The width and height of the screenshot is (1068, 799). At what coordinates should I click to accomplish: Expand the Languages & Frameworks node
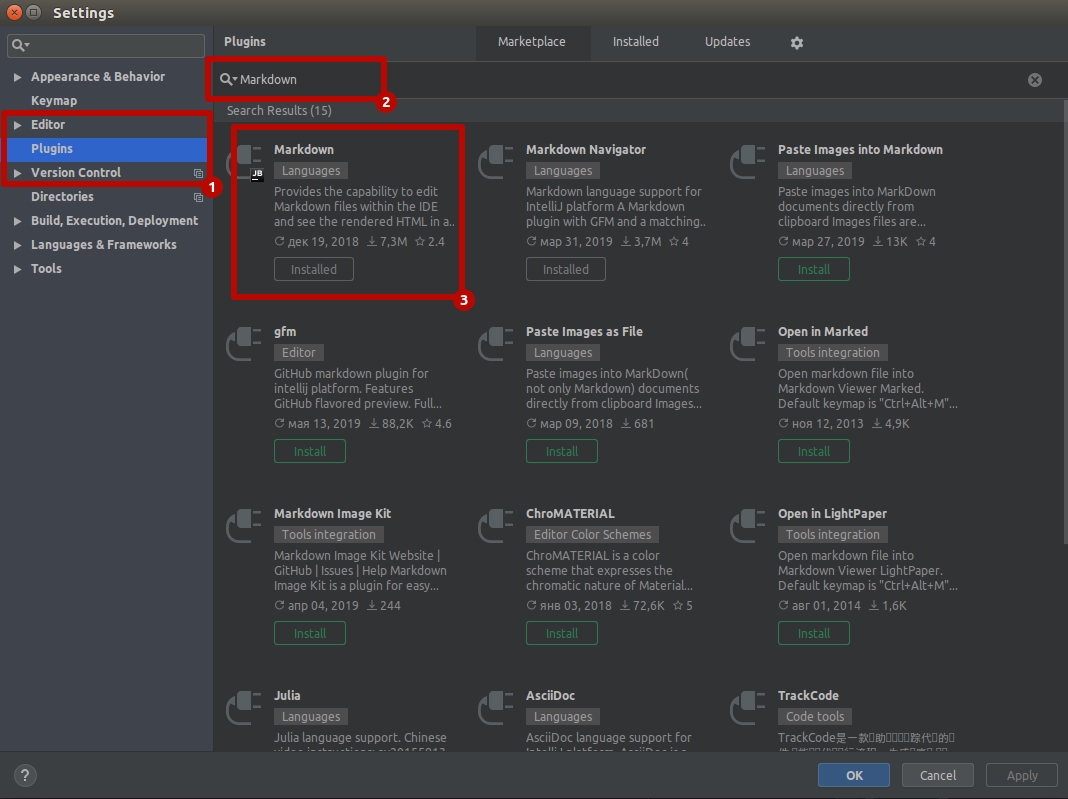pyautogui.click(x=17, y=245)
